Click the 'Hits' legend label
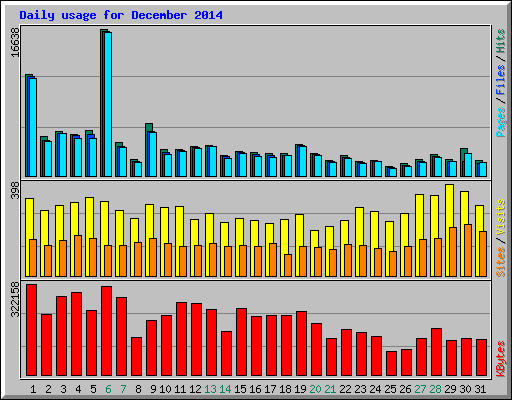Viewport: 512px width, 400px height. [501, 41]
